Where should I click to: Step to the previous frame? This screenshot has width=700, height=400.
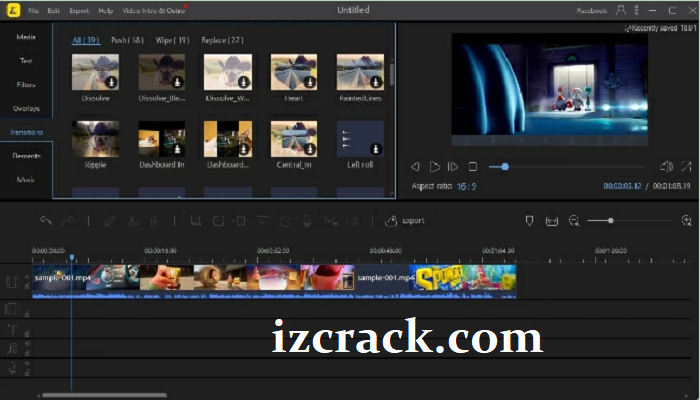click(x=415, y=167)
